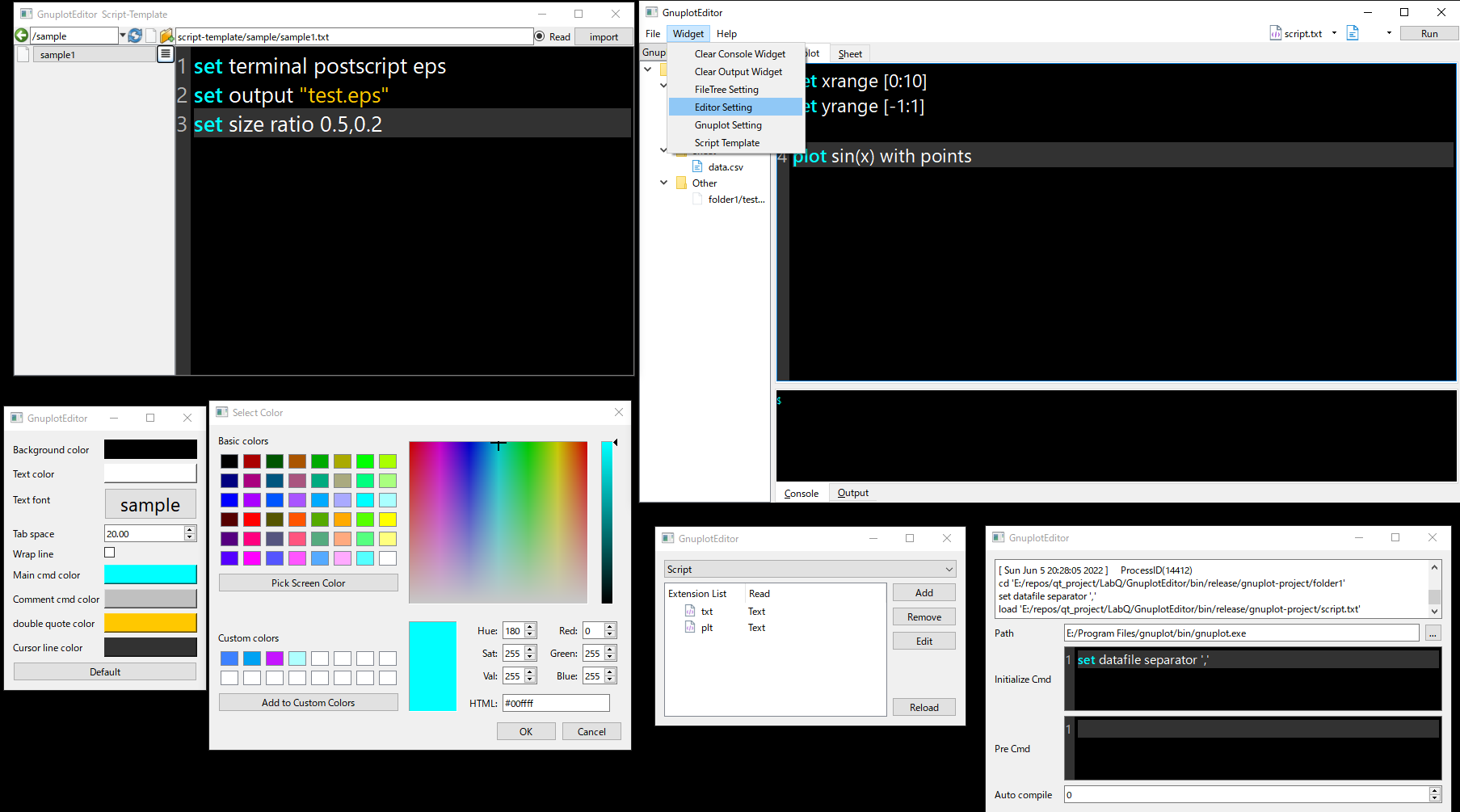Click the blue document icon next to script.txt
This screenshot has width=1460, height=812.
pyautogui.click(x=1353, y=32)
